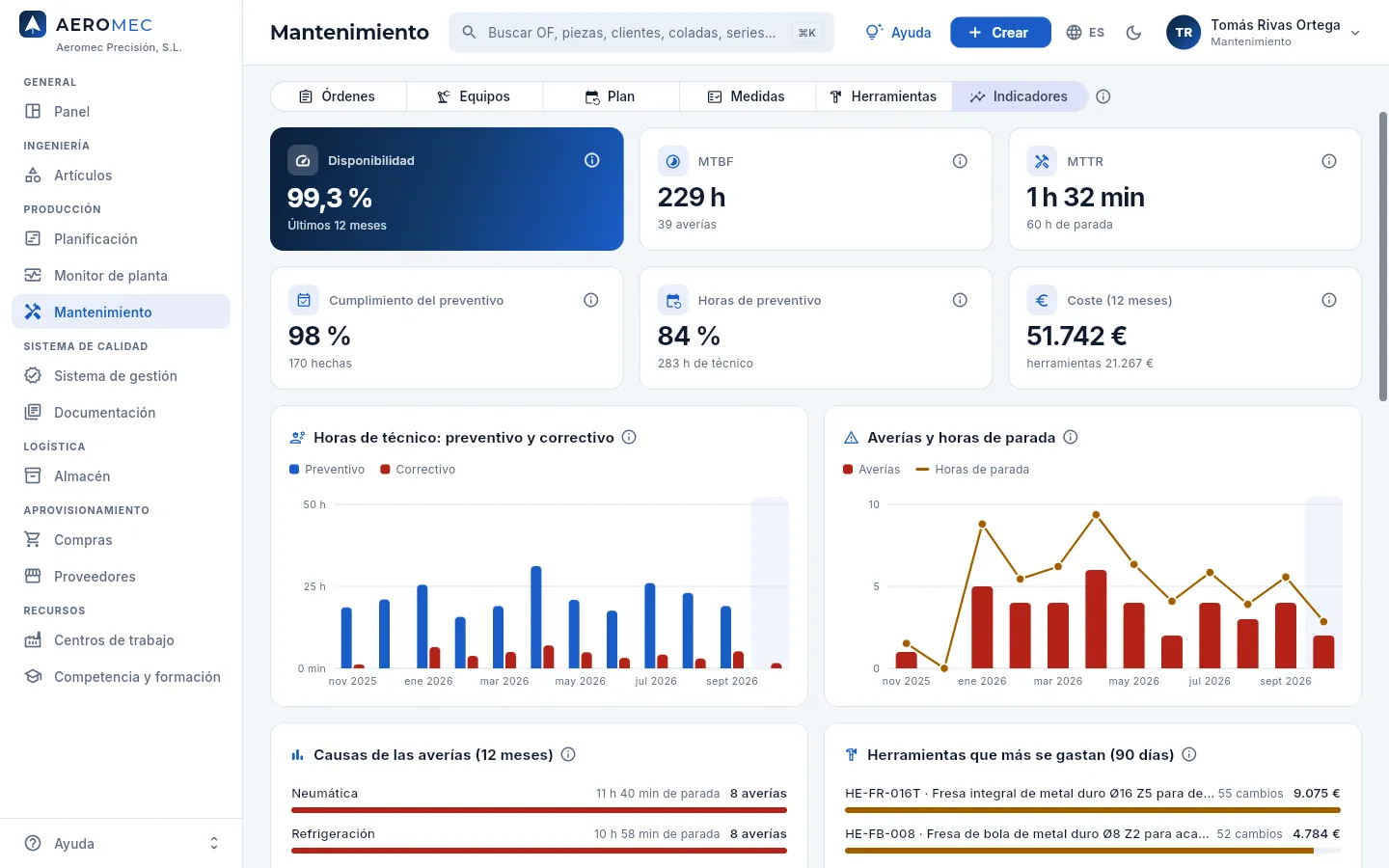Toggle the Averías legend series
This screenshot has height=868, width=1389.
(x=871, y=470)
